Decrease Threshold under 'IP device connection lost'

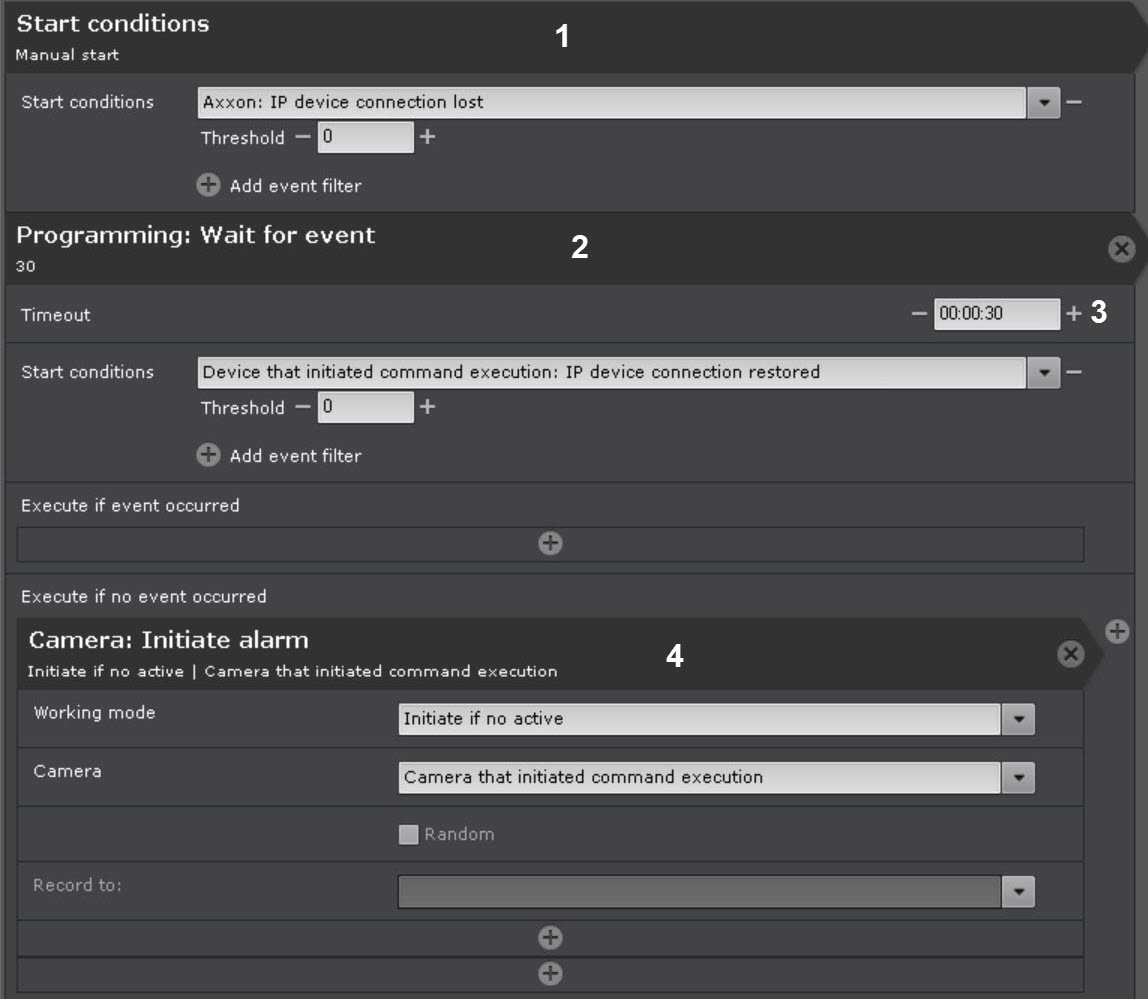303,137
